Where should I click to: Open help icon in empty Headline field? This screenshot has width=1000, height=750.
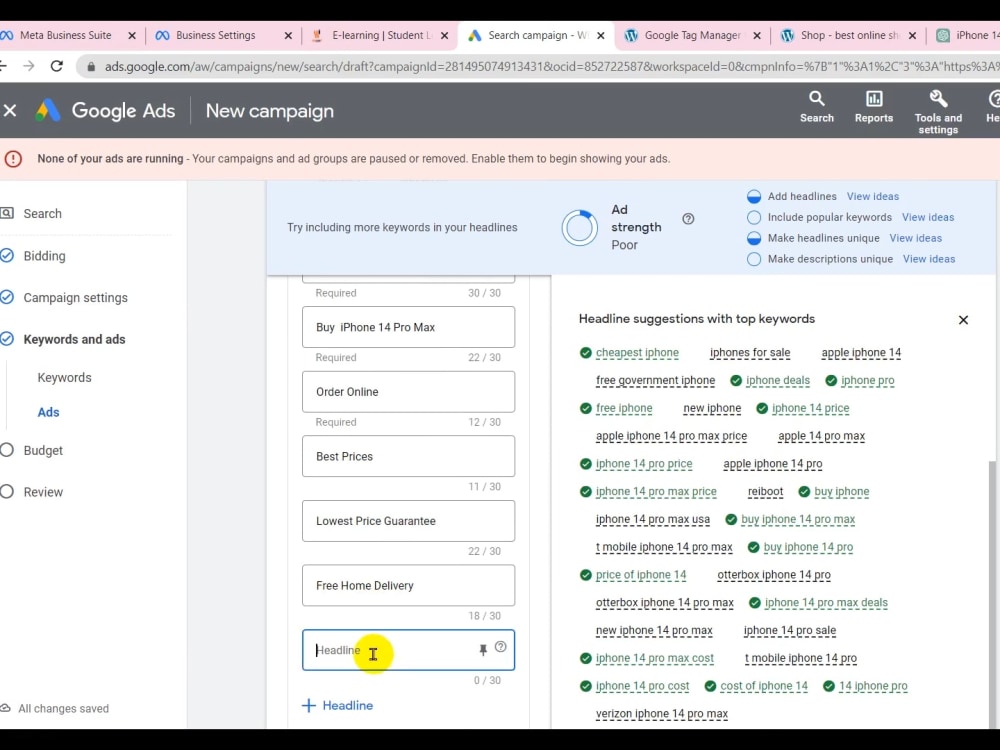[x=501, y=647]
